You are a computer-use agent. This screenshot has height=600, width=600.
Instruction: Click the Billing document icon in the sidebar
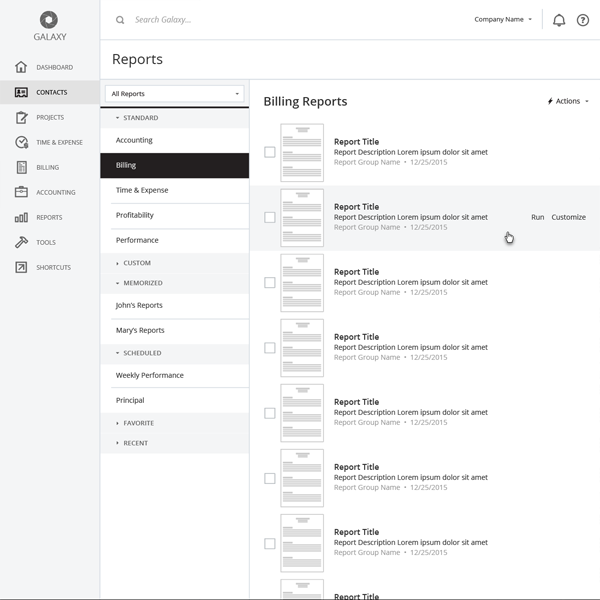click(x=22, y=167)
